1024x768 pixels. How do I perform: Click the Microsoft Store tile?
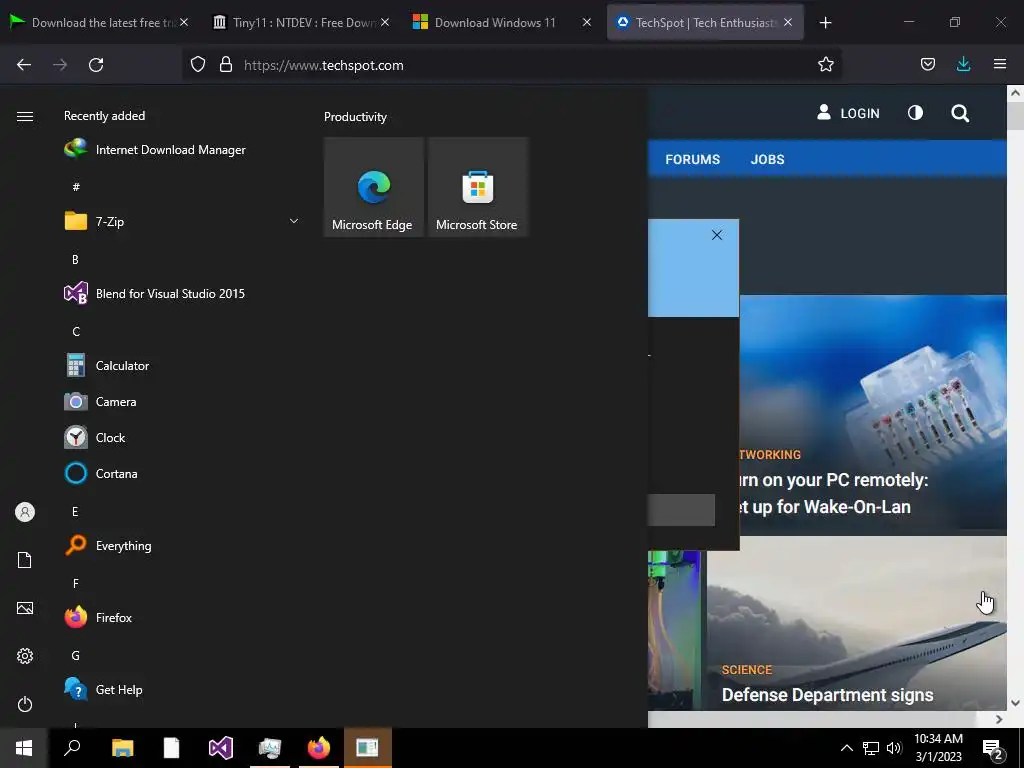click(477, 187)
